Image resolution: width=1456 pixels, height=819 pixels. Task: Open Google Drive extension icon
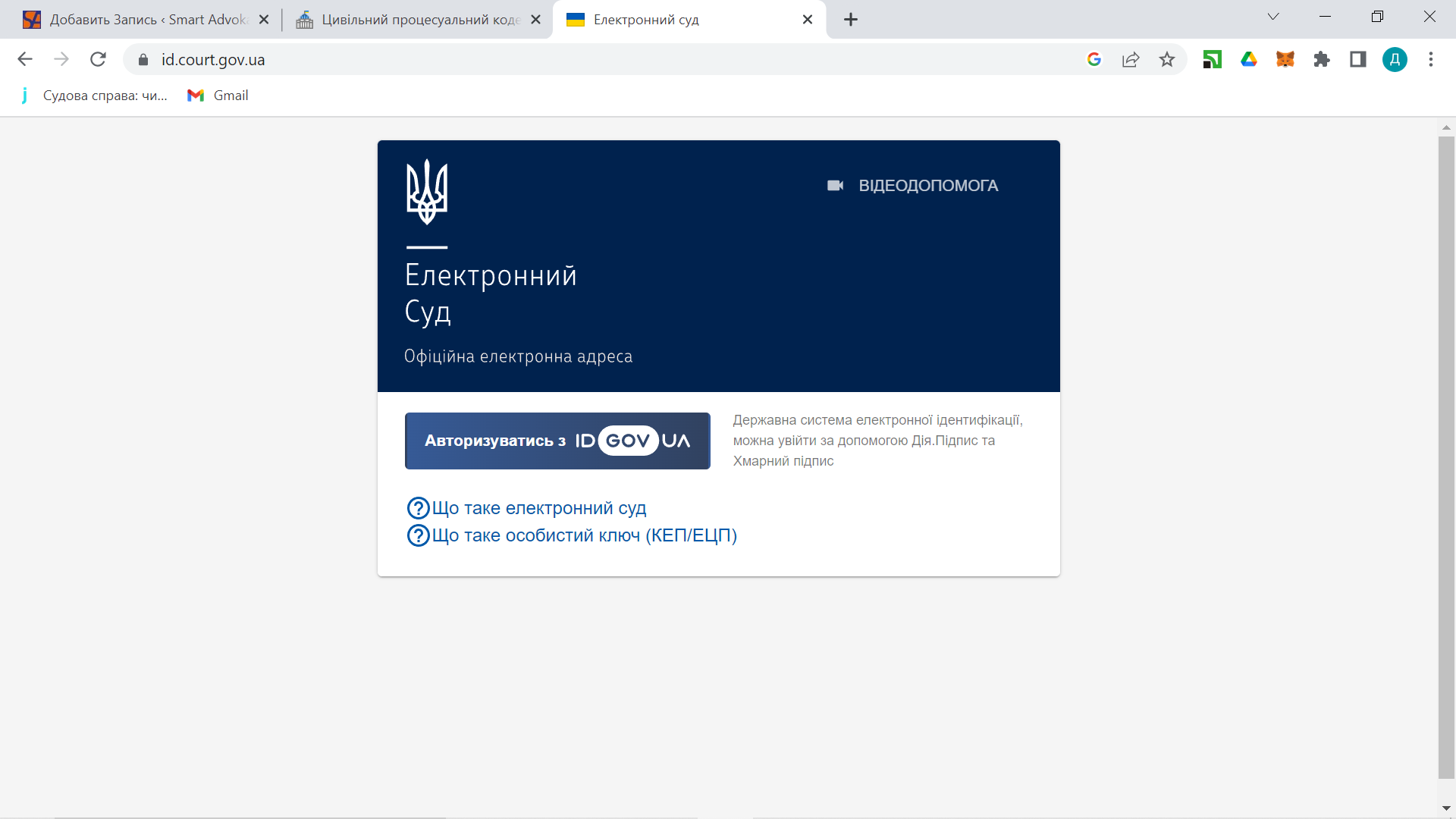[1249, 59]
